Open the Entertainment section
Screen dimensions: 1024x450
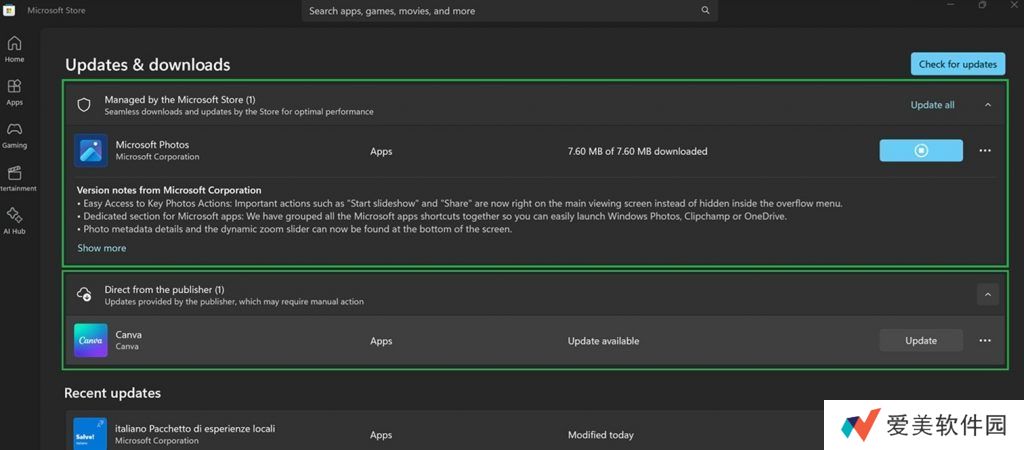[15, 178]
